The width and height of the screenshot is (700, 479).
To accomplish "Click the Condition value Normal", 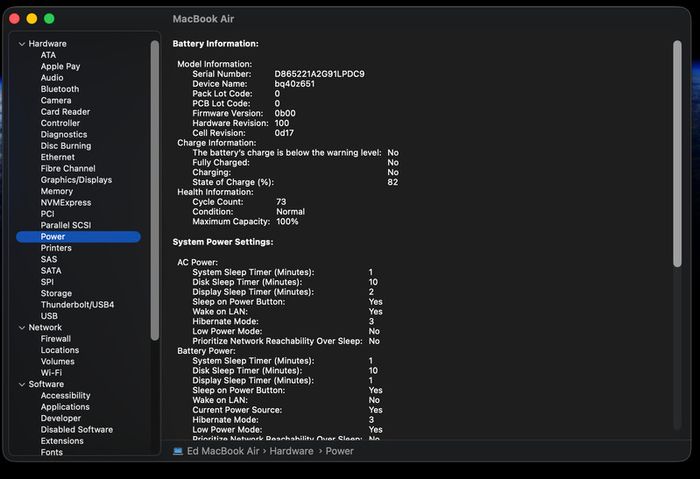I will [x=291, y=212].
